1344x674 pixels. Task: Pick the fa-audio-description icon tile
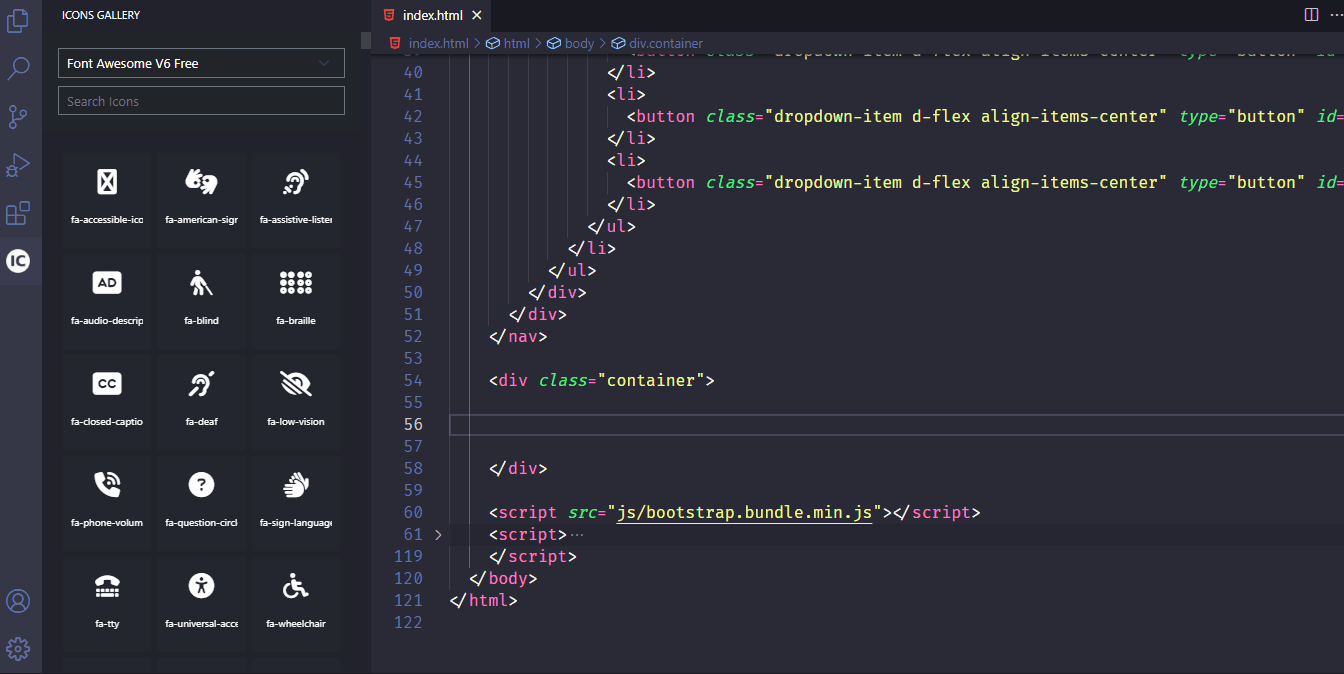pyautogui.click(x=107, y=300)
